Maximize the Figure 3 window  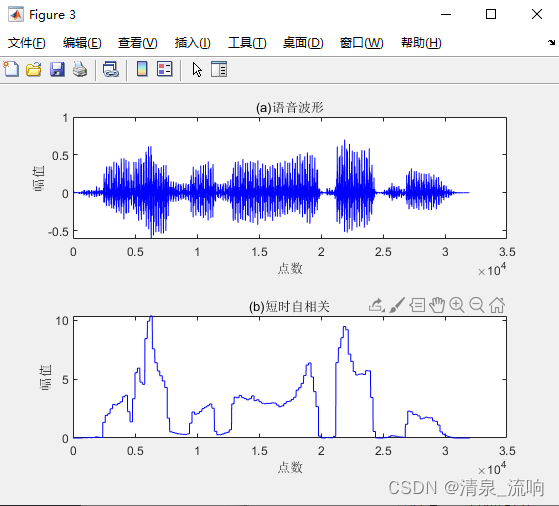pyautogui.click(x=491, y=14)
